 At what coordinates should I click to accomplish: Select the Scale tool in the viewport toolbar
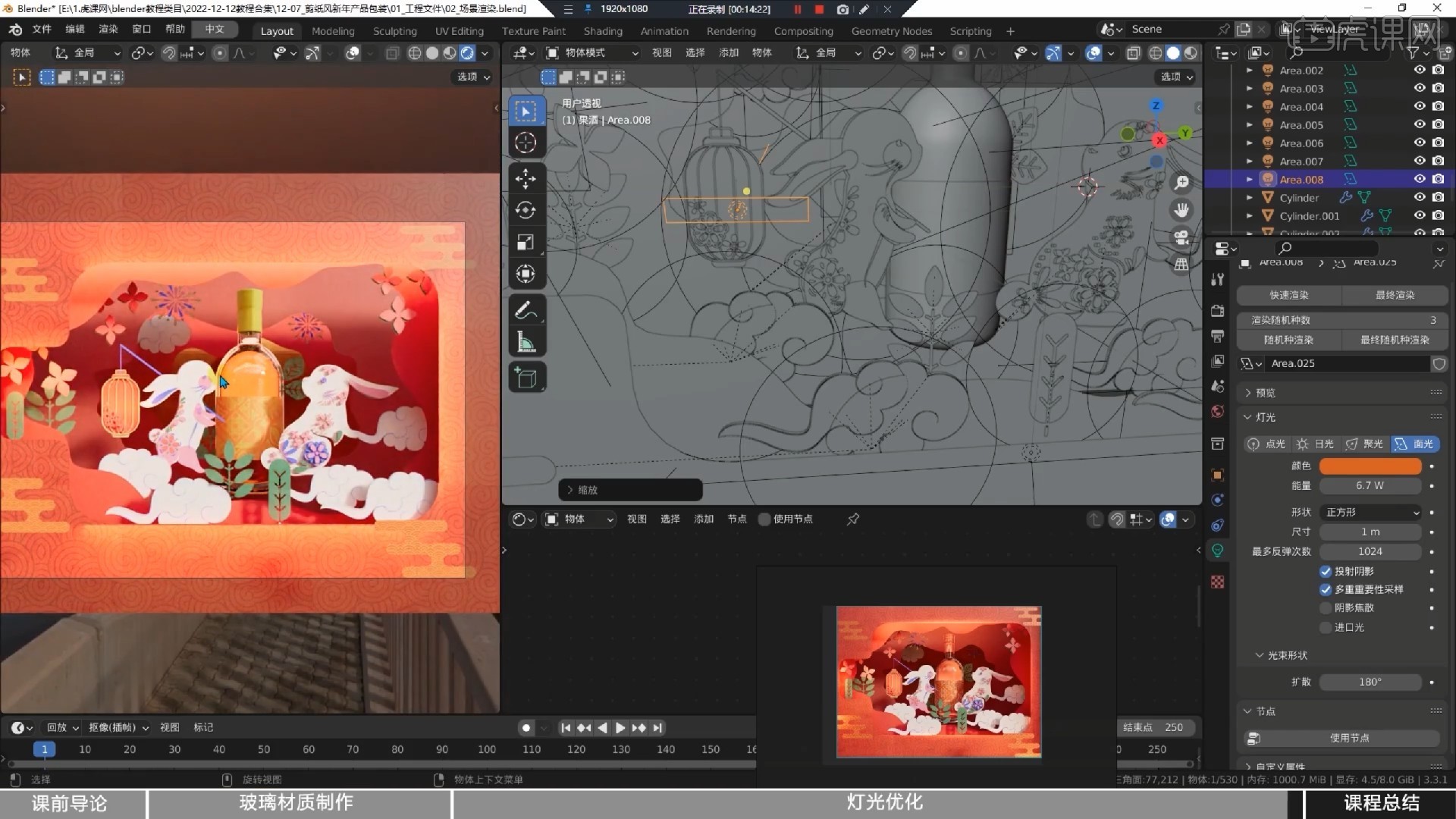tap(526, 242)
